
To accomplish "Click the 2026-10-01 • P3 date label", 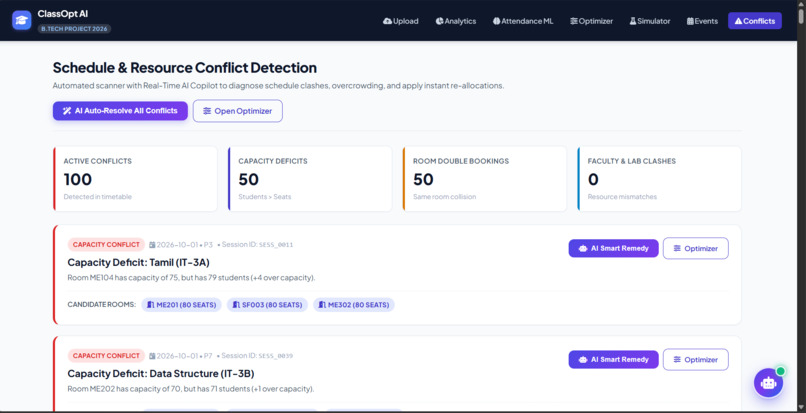I will pyautogui.click(x=181, y=245).
